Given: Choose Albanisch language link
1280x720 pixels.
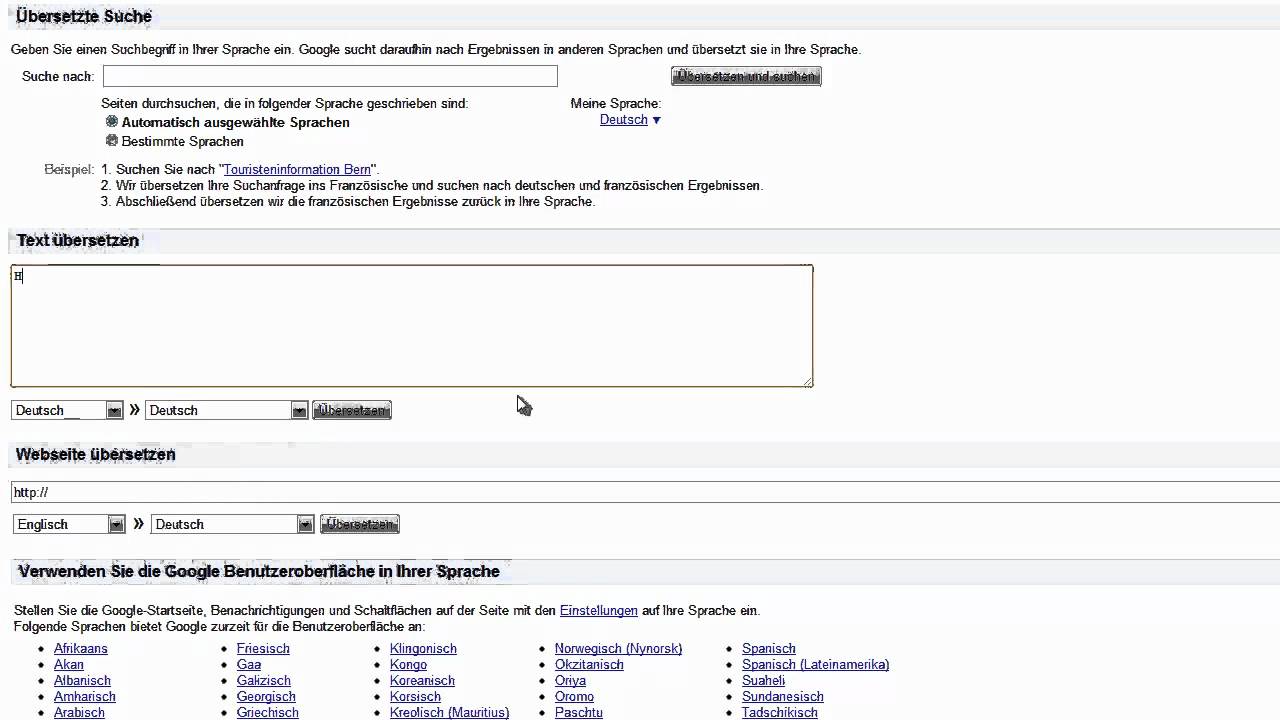Looking at the screenshot, I should coord(82,680).
